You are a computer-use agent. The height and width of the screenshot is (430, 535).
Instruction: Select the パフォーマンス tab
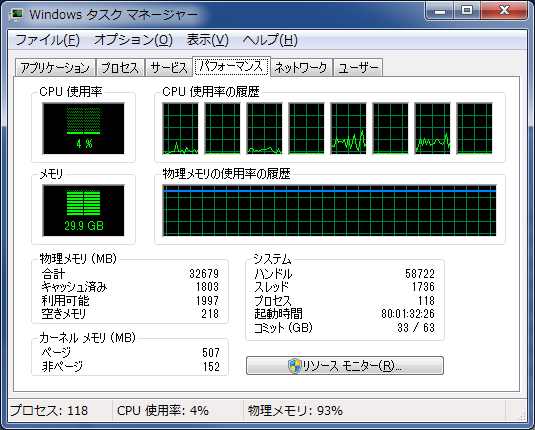pos(231,67)
